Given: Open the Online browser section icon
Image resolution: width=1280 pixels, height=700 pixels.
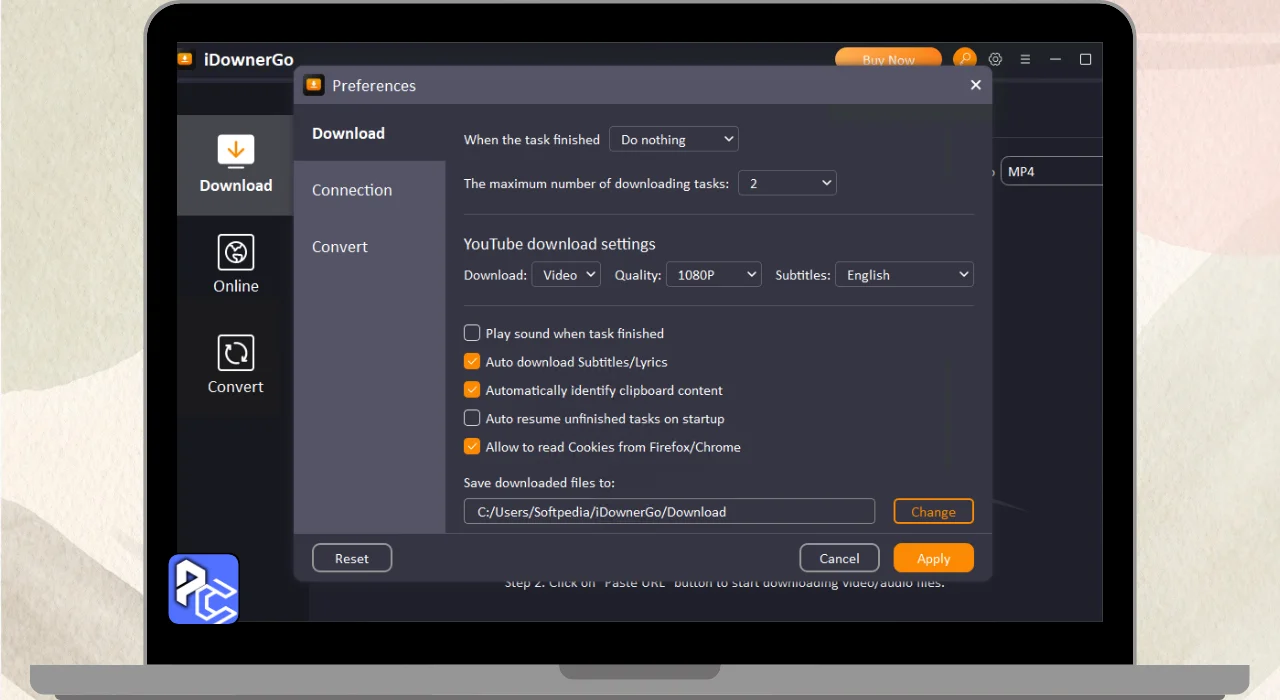Looking at the screenshot, I should (x=235, y=252).
